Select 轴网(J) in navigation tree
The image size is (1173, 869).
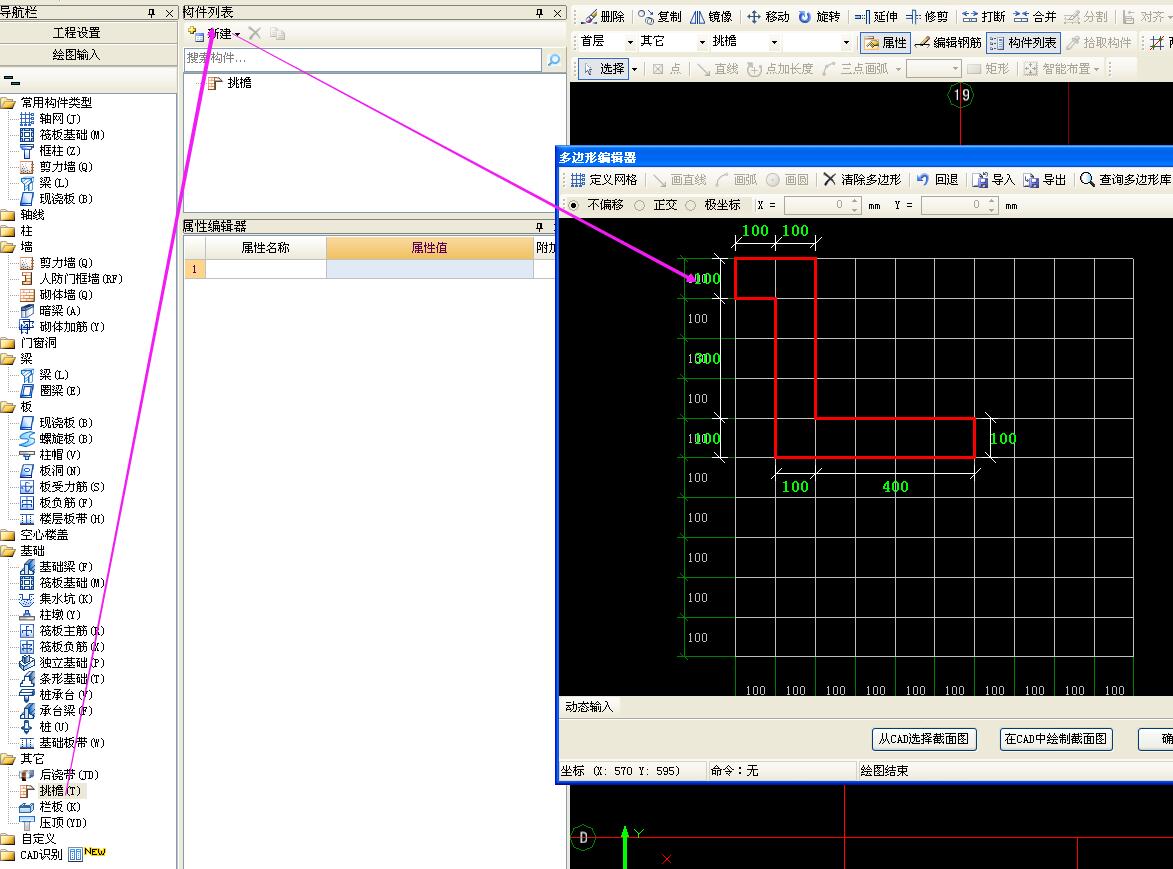[50, 119]
